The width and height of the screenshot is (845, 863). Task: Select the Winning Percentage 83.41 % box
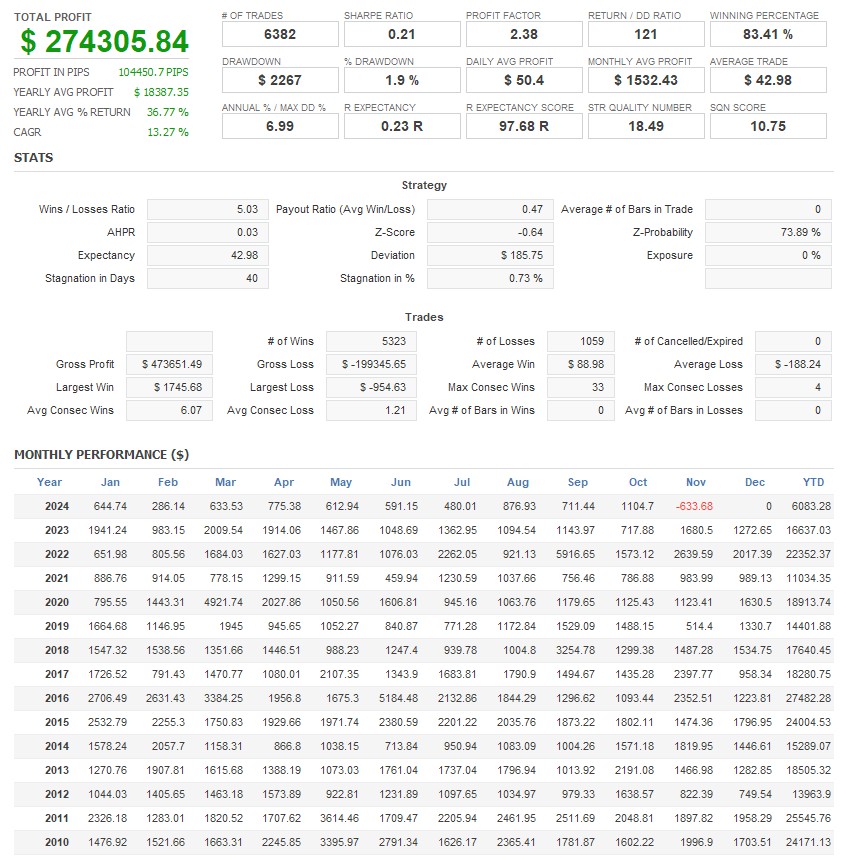768,34
